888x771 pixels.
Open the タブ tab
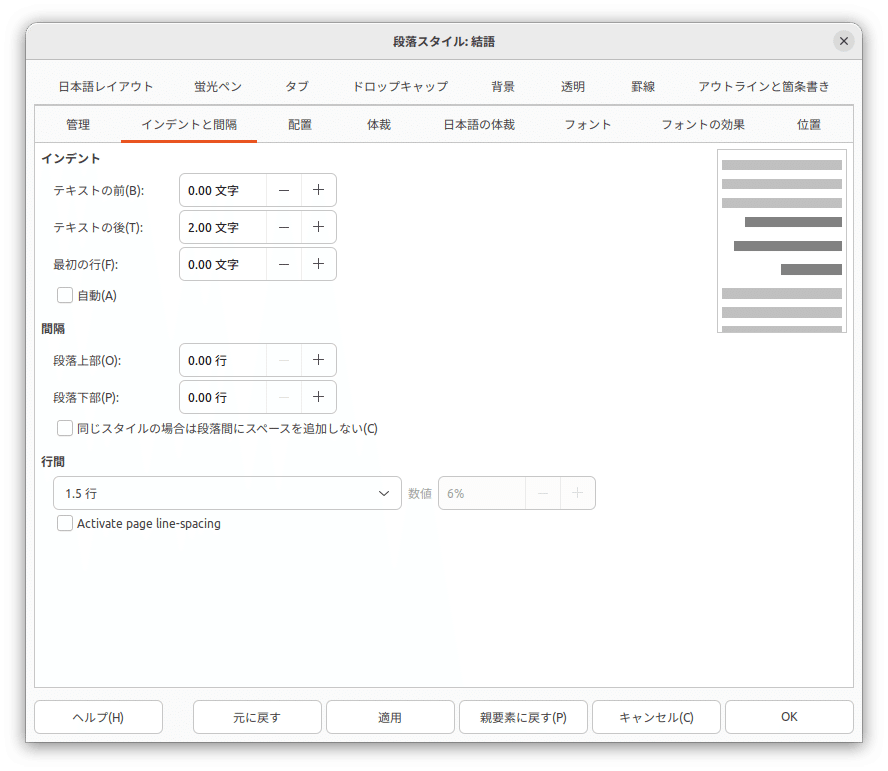pyautogui.click(x=297, y=87)
